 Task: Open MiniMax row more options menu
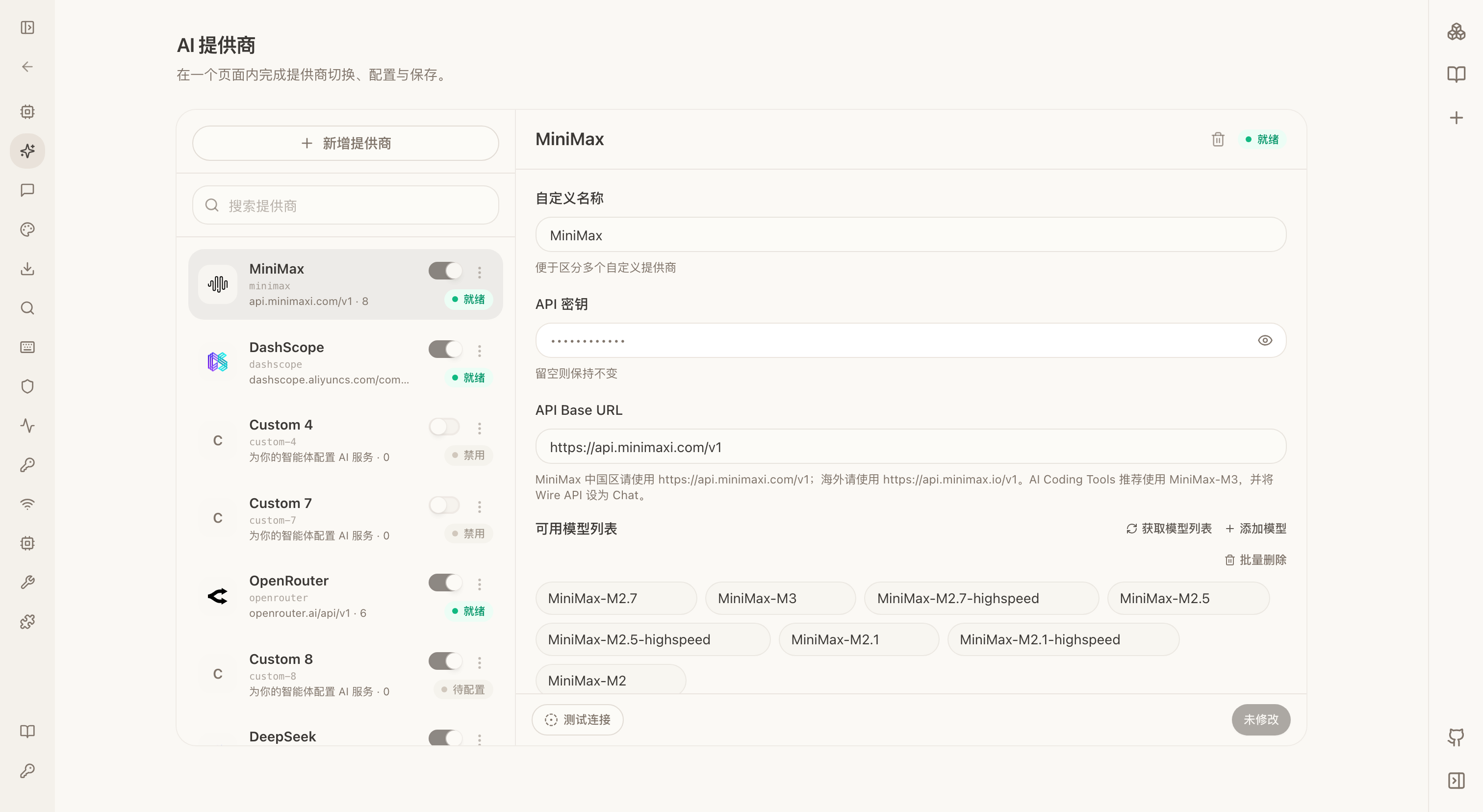[479, 272]
